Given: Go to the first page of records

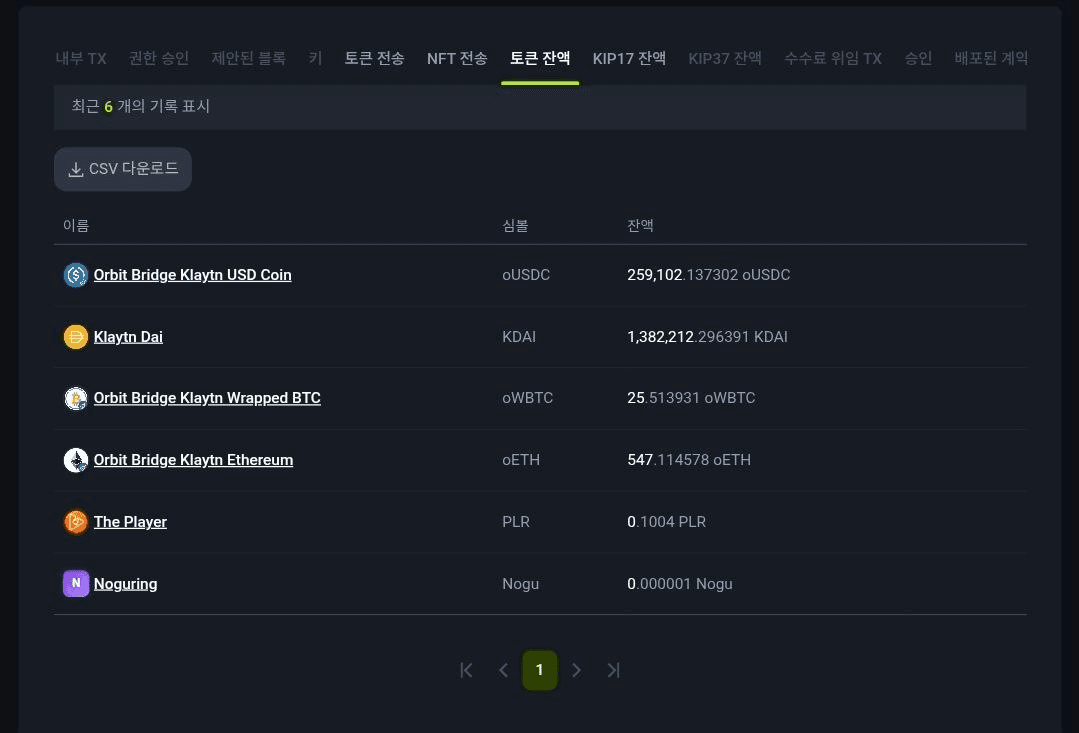Looking at the screenshot, I should 467,670.
